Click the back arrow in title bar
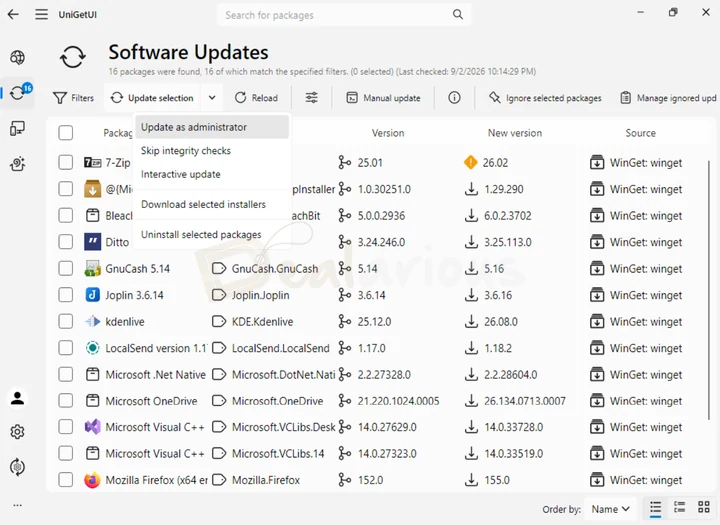Viewport: 720px width, 525px height. click(x=13, y=14)
